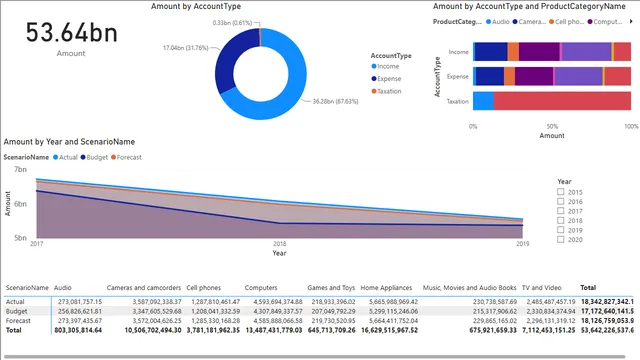This screenshot has height=360, width=640.
Task: Click total Cell phones 3,781,181,962.35
Action: click(213, 330)
